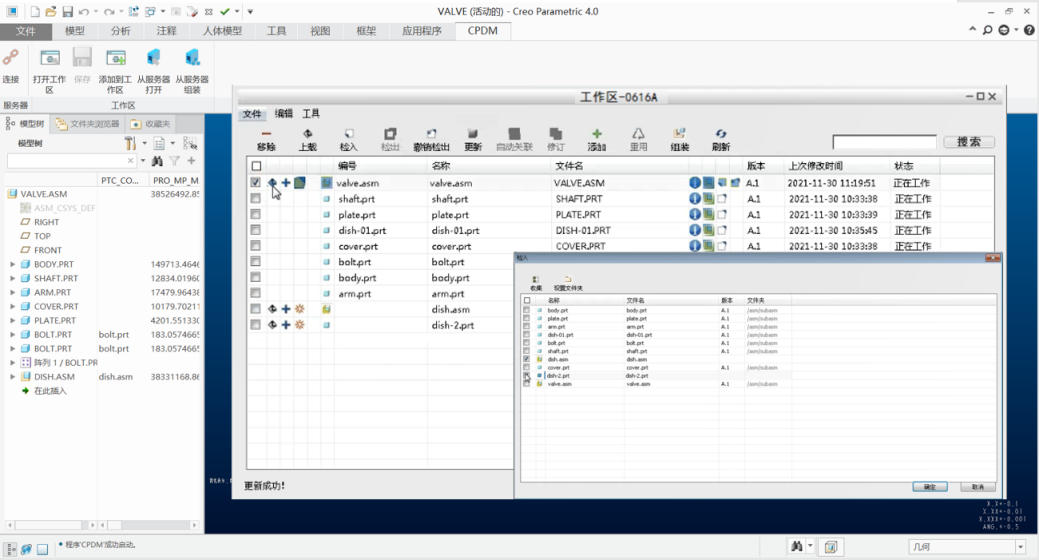Click blue info icon in VALVE.ASM row
Screen dimensions: 1039x560
(694, 182)
